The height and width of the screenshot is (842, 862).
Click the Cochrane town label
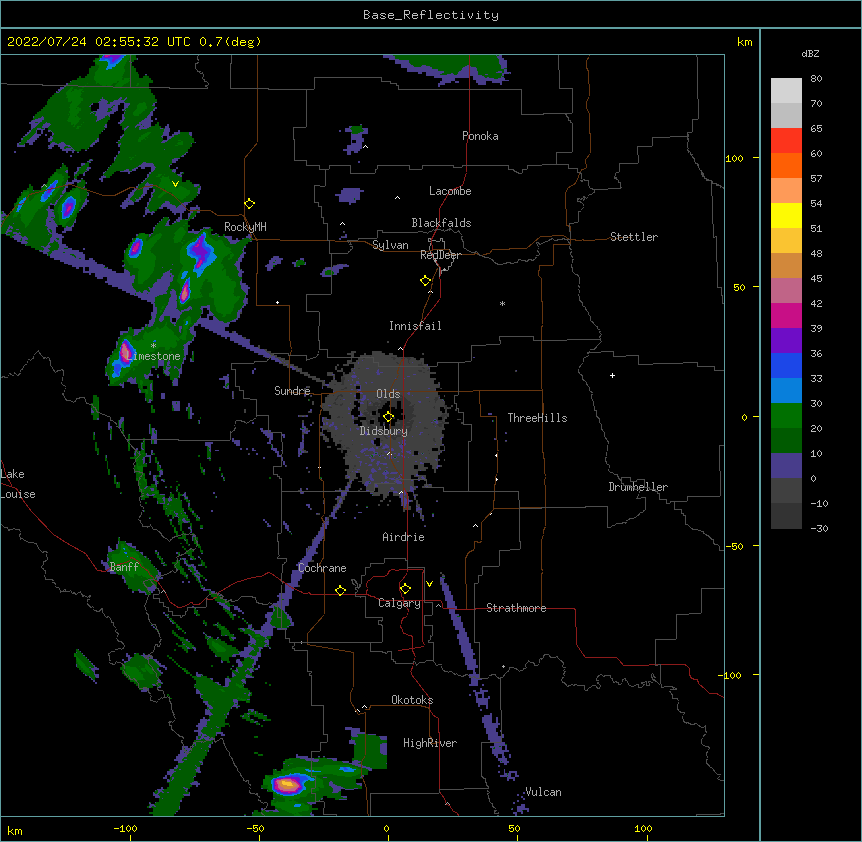322,568
